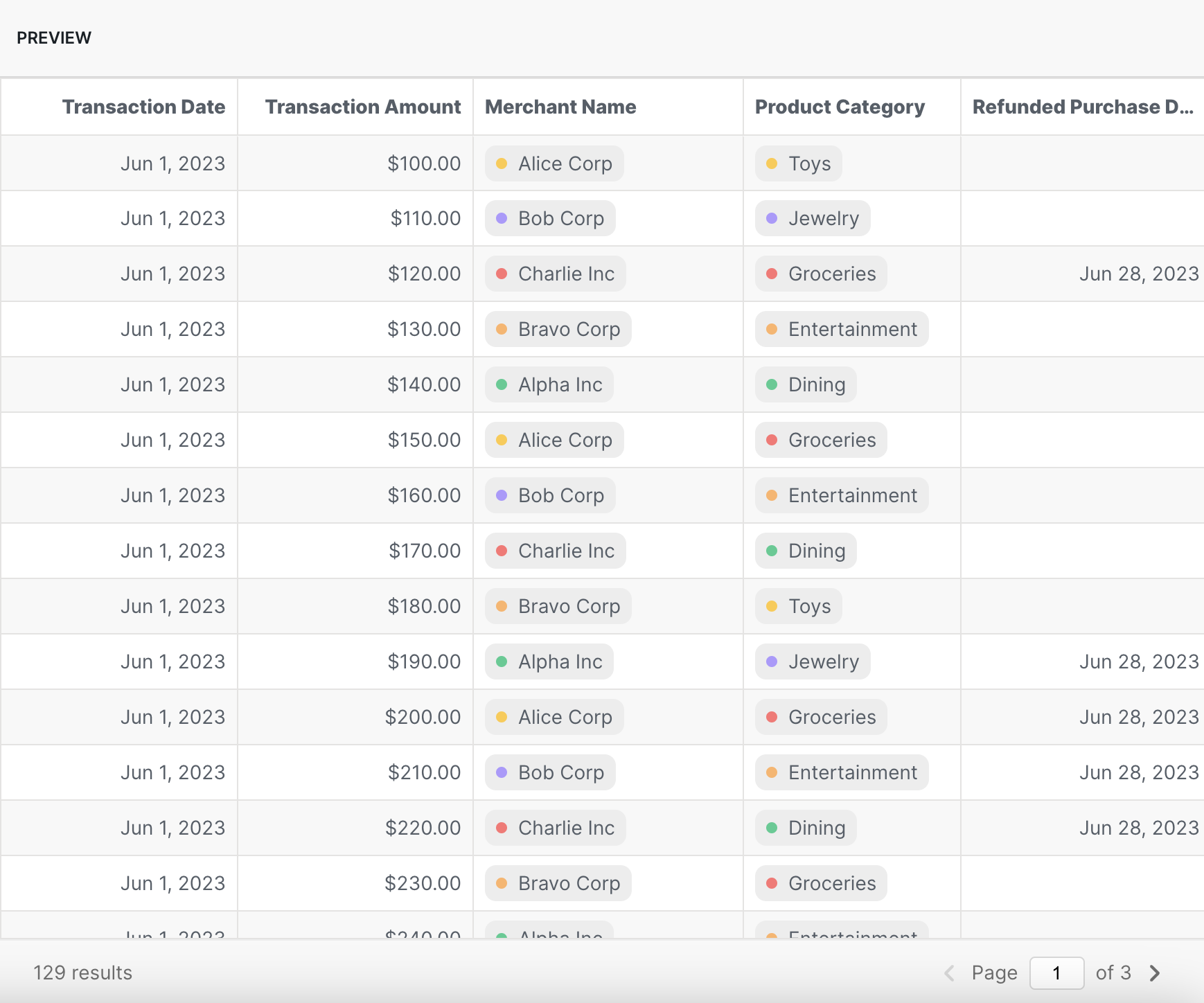Click the Alice Corp tag at $100.00
1204x1003 pixels.
(554, 163)
